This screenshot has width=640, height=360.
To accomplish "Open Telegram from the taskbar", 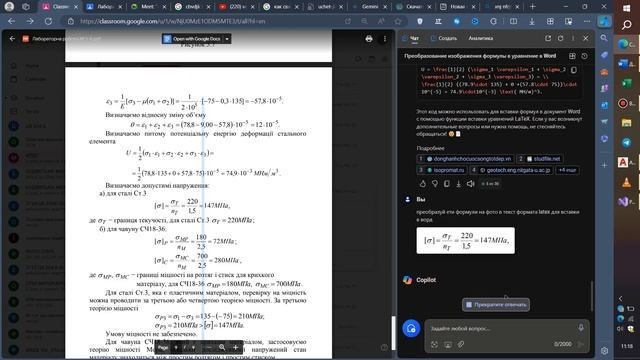I will pos(627,142).
